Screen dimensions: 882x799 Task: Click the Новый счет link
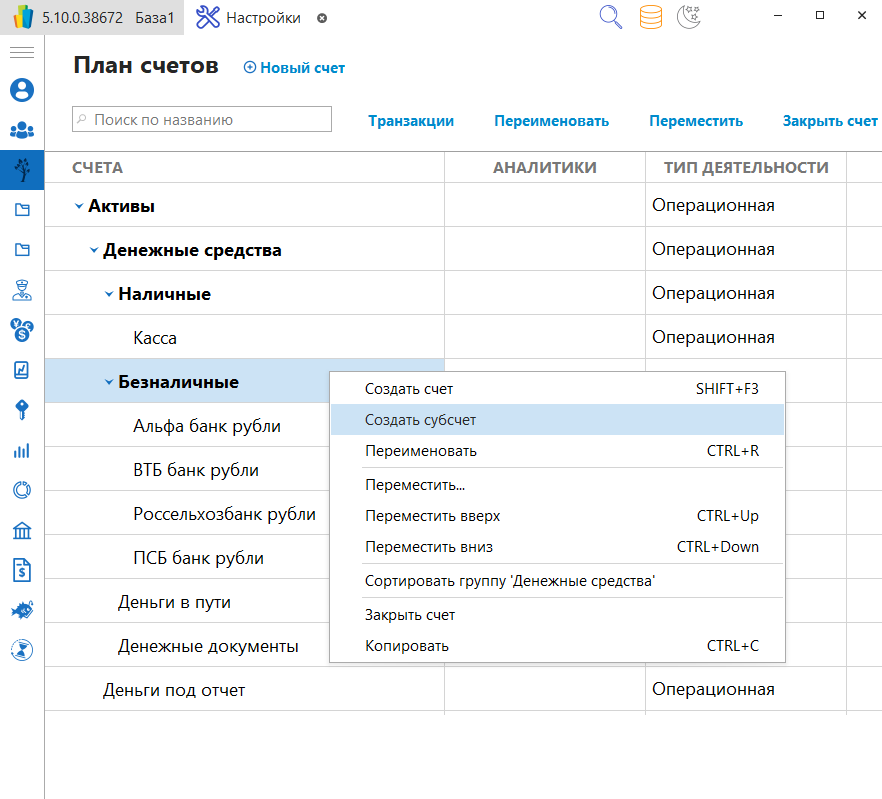point(295,68)
